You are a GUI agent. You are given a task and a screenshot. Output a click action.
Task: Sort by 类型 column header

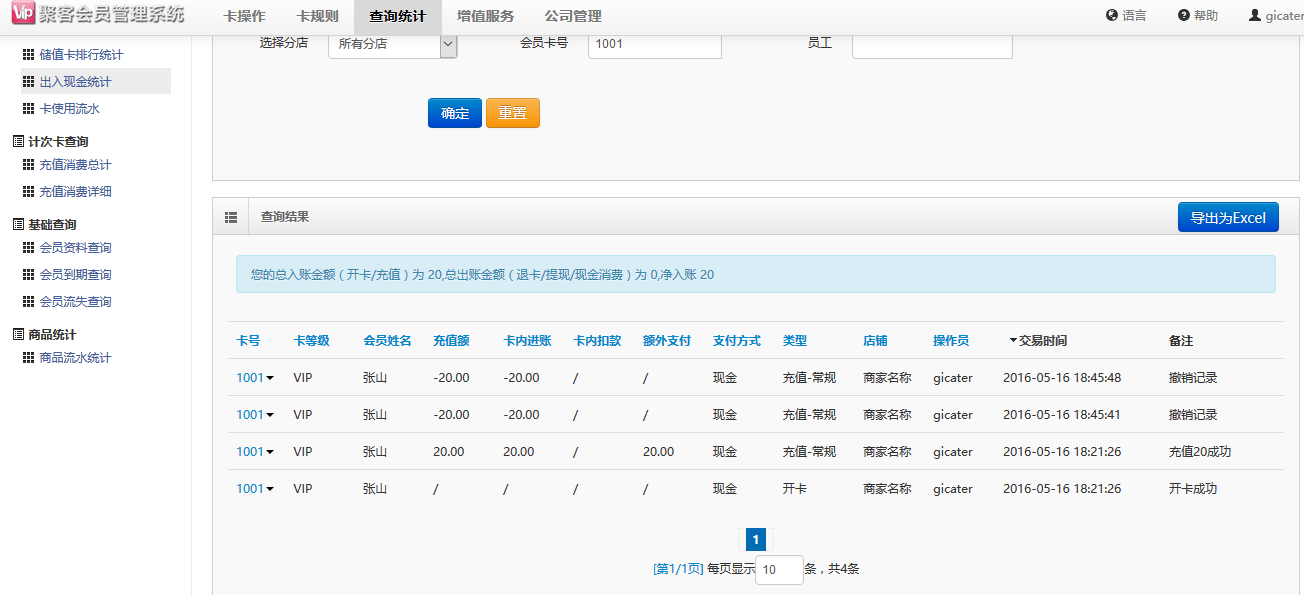click(795, 341)
